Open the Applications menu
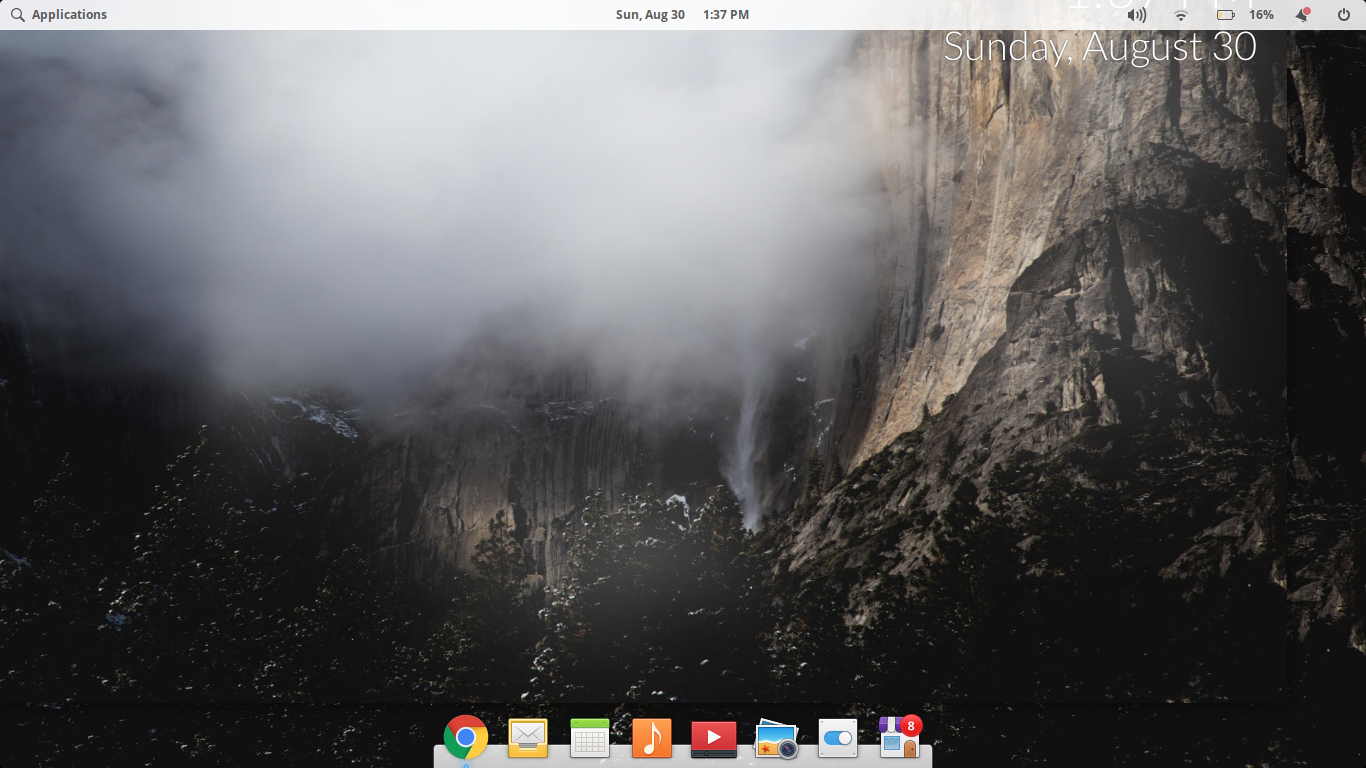The height and width of the screenshot is (768, 1366). coord(69,14)
